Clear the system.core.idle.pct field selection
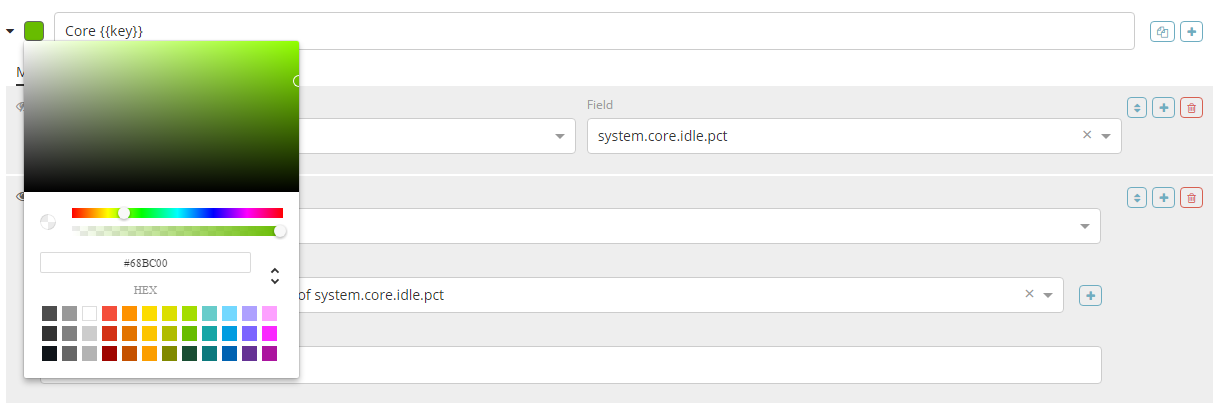Screen dimensions: 1219x403 click(x=1087, y=135)
